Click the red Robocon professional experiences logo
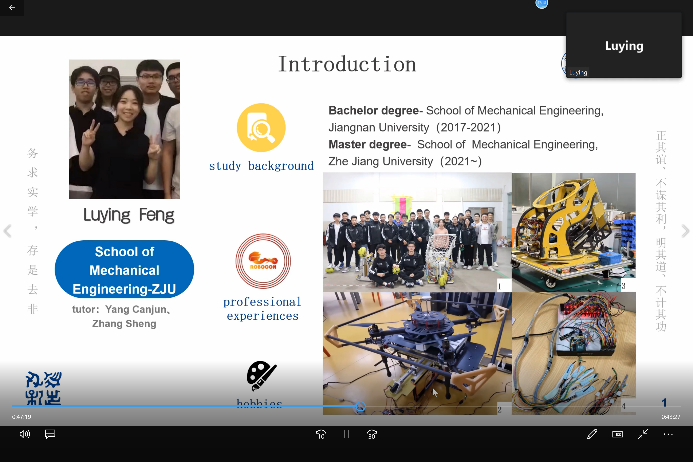 (x=262, y=261)
